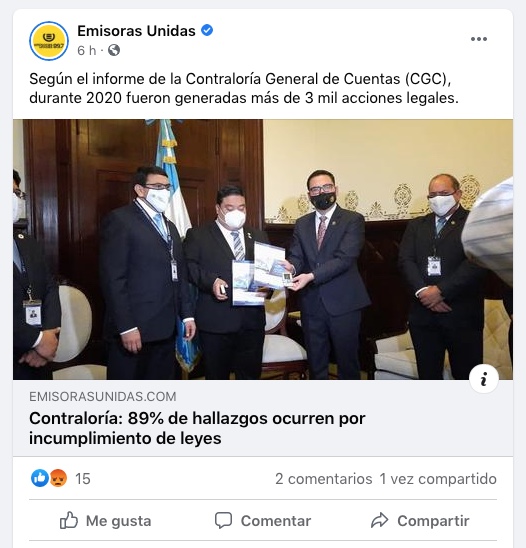526x548 pixels.
Task: Click the arrow icon for Compartir
Action: tap(380, 520)
